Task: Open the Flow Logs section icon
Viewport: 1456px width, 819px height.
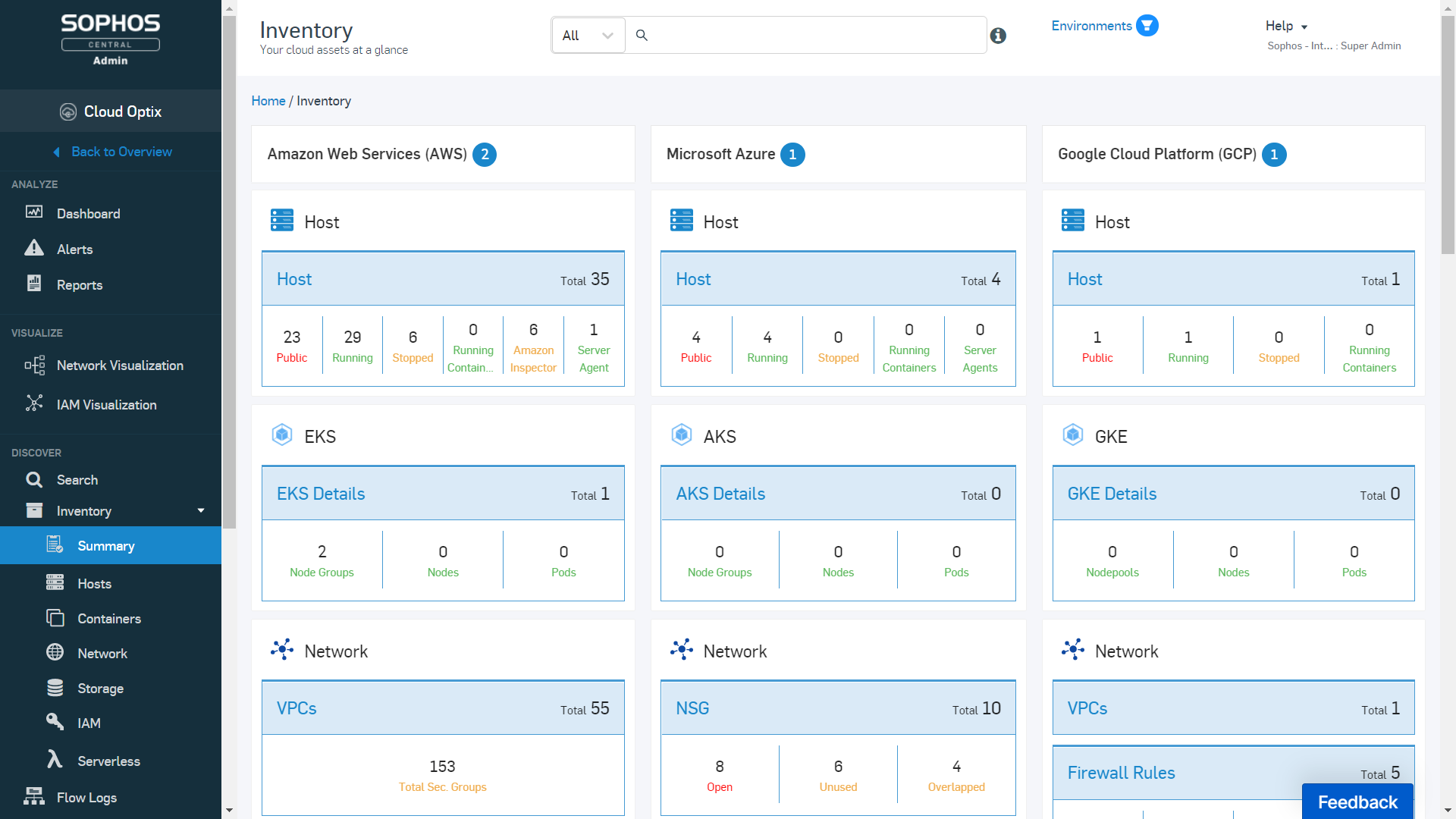Action: [36, 797]
